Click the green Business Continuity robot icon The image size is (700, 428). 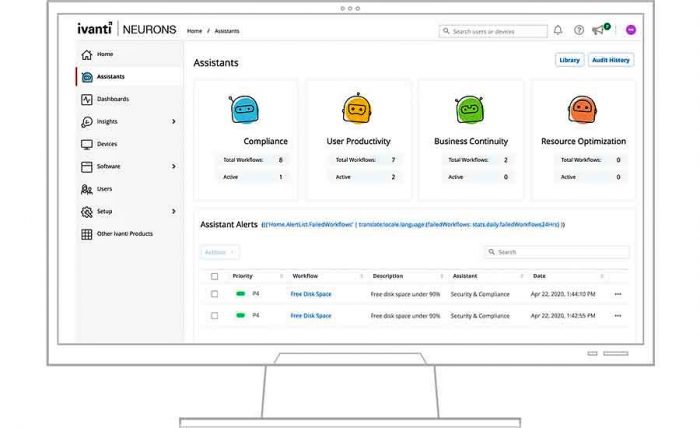coord(469,109)
